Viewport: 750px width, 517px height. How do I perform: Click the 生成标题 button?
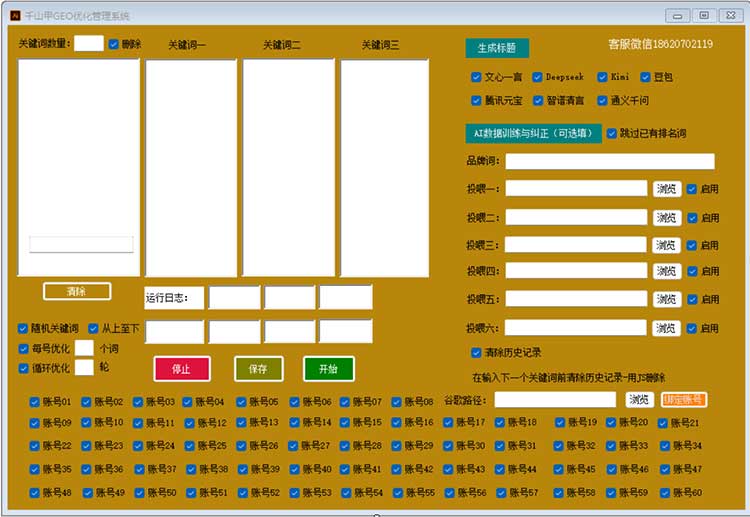pos(497,48)
